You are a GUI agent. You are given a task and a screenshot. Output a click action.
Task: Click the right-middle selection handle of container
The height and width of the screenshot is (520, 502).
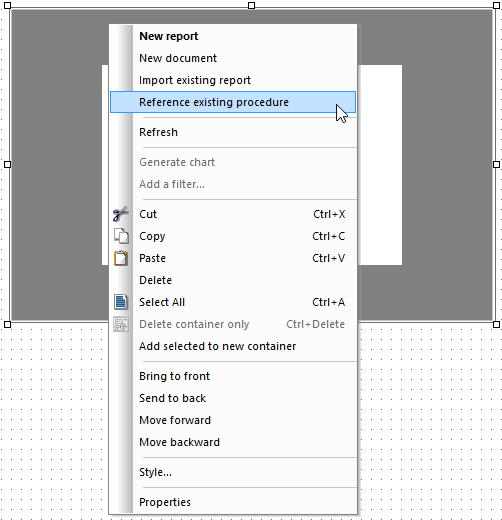(496, 164)
